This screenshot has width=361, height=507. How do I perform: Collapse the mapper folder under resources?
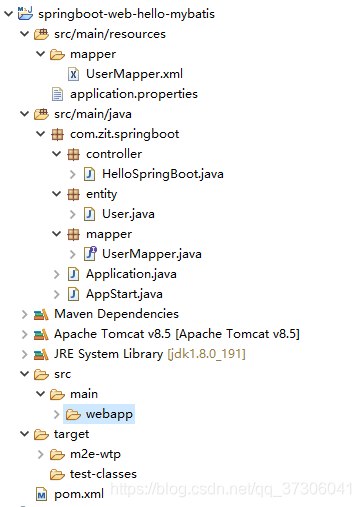(x=40, y=54)
